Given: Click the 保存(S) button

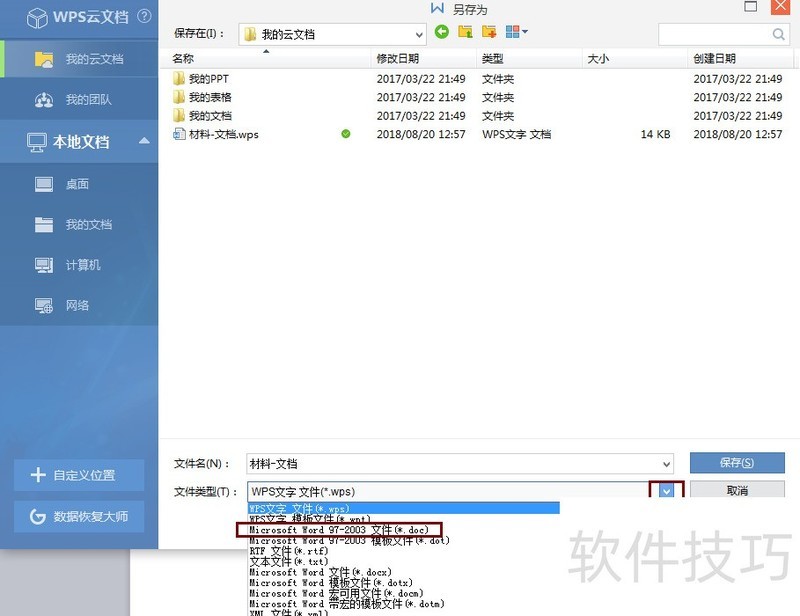Looking at the screenshot, I should (737, 463).
